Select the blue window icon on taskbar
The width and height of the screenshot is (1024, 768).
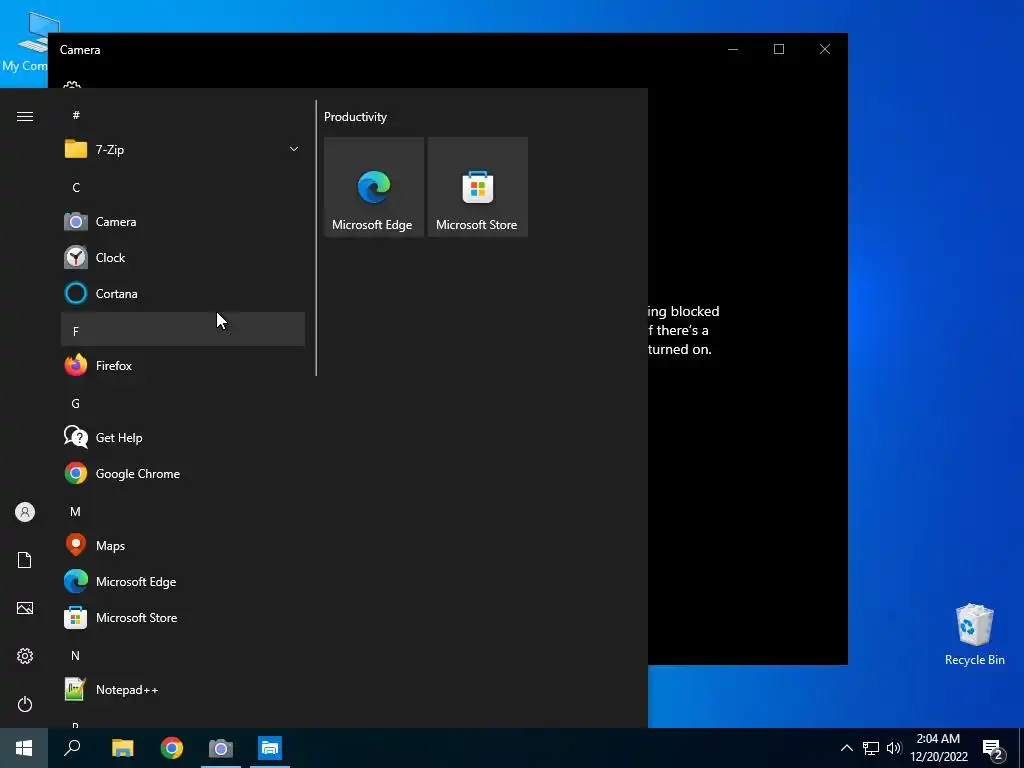point(270,748)
